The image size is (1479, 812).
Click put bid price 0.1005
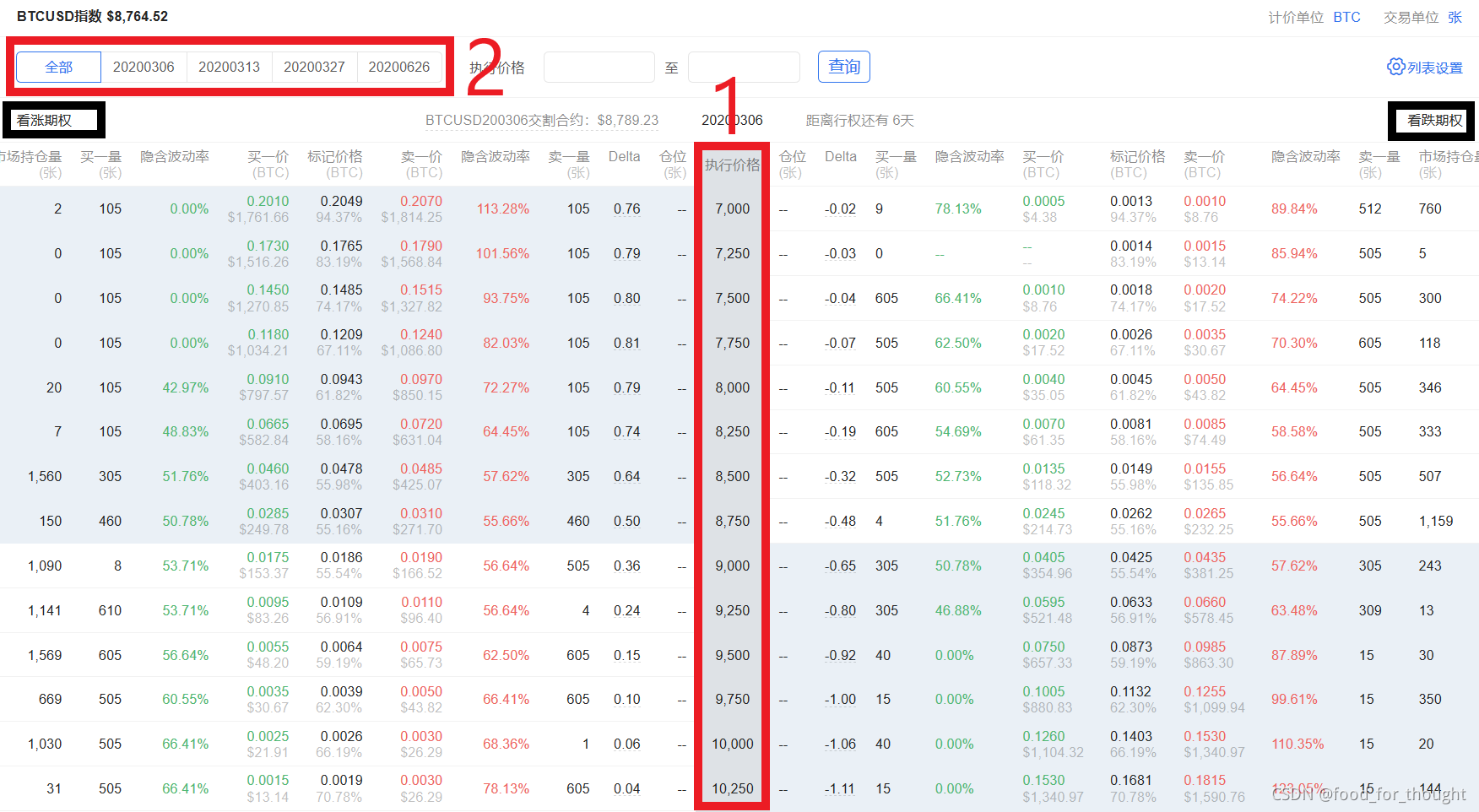pos(1044,691)
